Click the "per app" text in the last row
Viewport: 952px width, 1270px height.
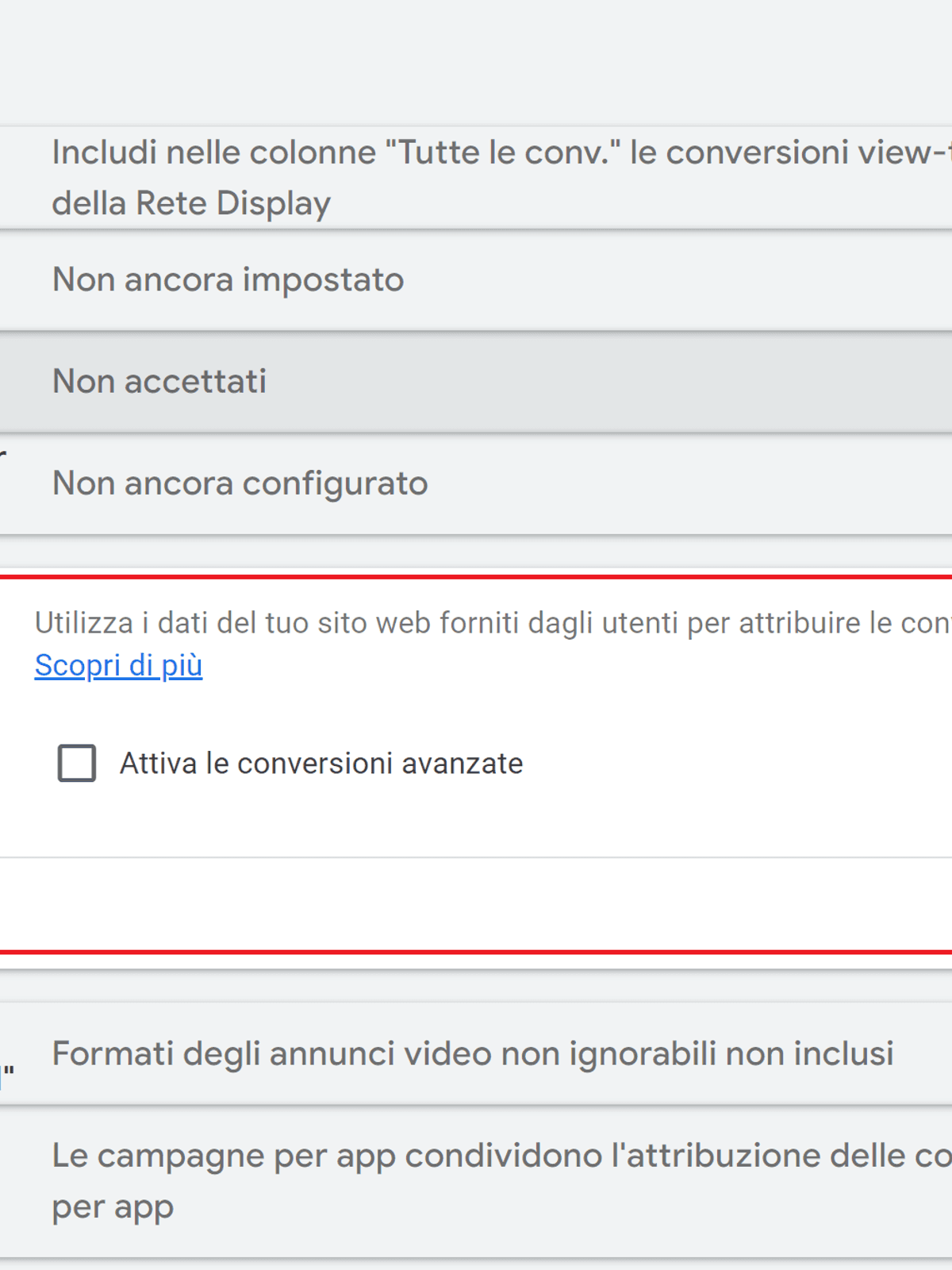click(x=113, y=1207)
